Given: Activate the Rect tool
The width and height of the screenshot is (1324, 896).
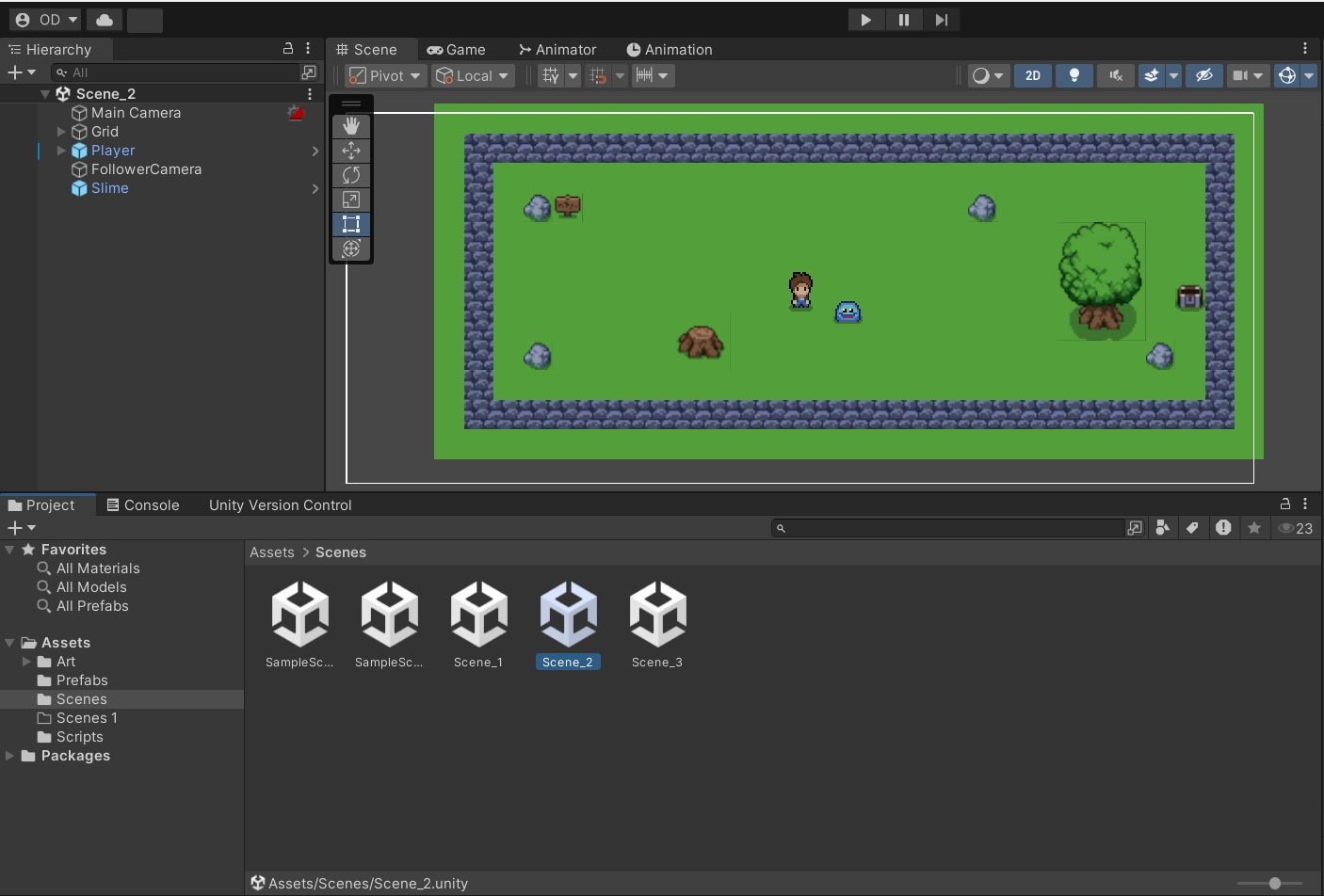Looking at the screenshot, I should point(351,224).
